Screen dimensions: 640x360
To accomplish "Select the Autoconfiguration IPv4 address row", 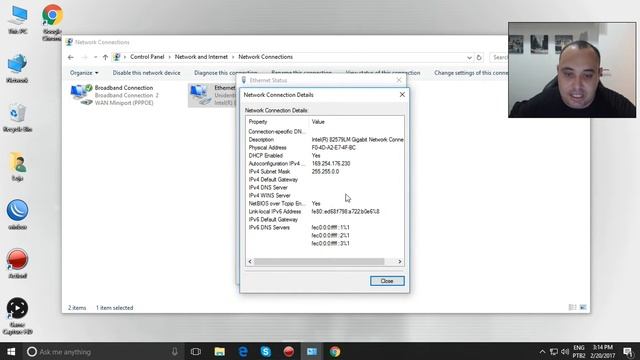I will (325, 163).
